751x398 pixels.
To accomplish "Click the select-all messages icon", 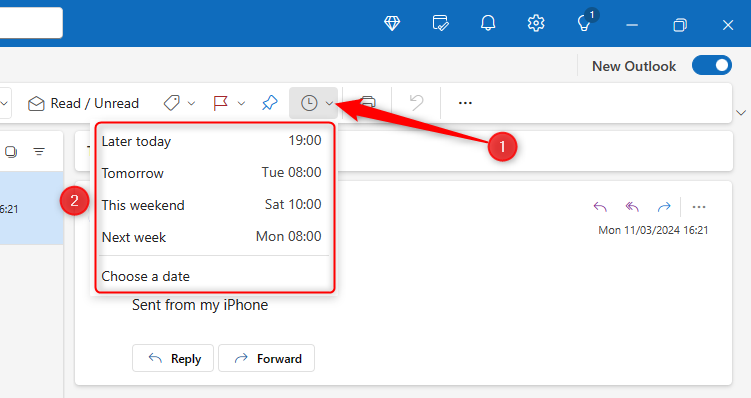I will 11,152.
